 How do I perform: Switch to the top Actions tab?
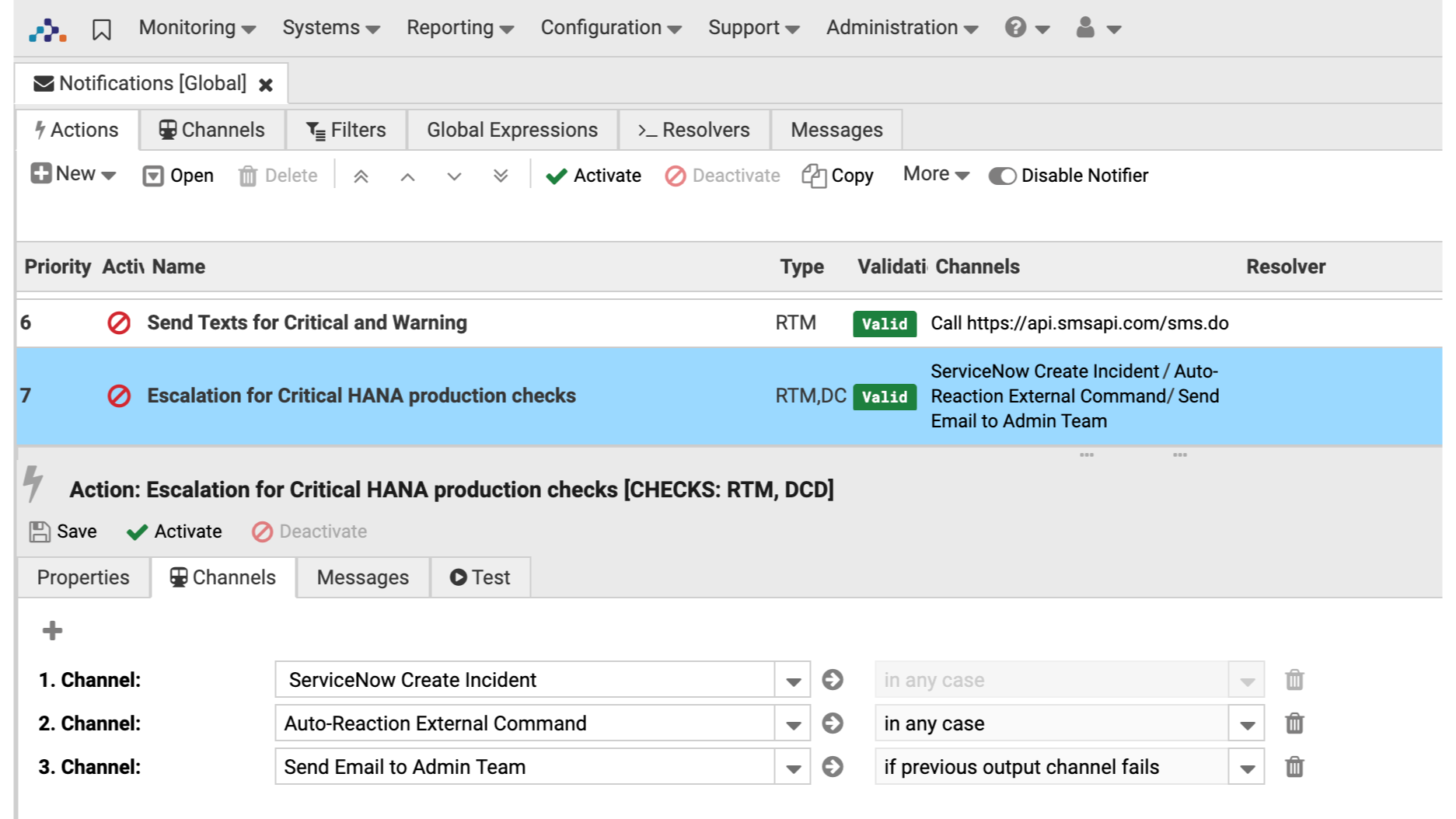tap(77, 130)
